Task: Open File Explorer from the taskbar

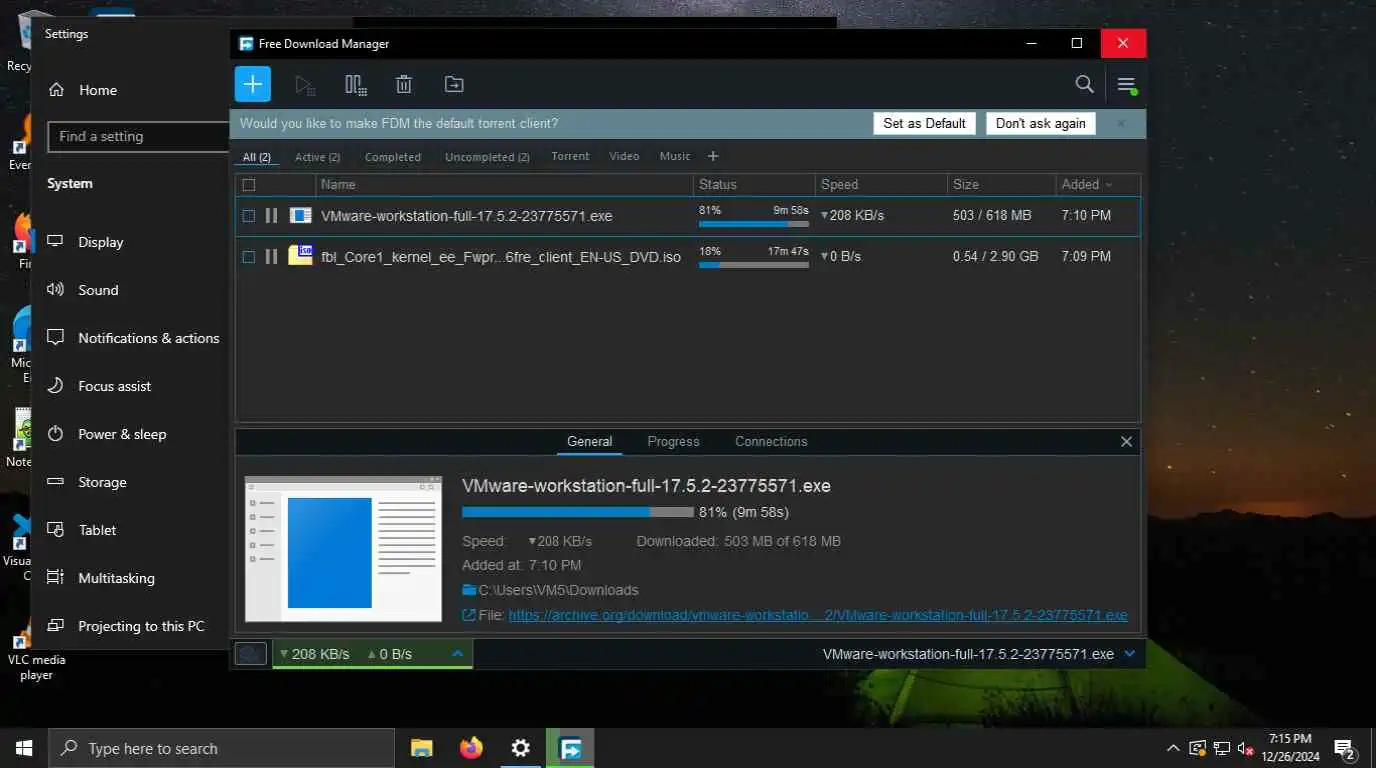Action: (422, 748)
